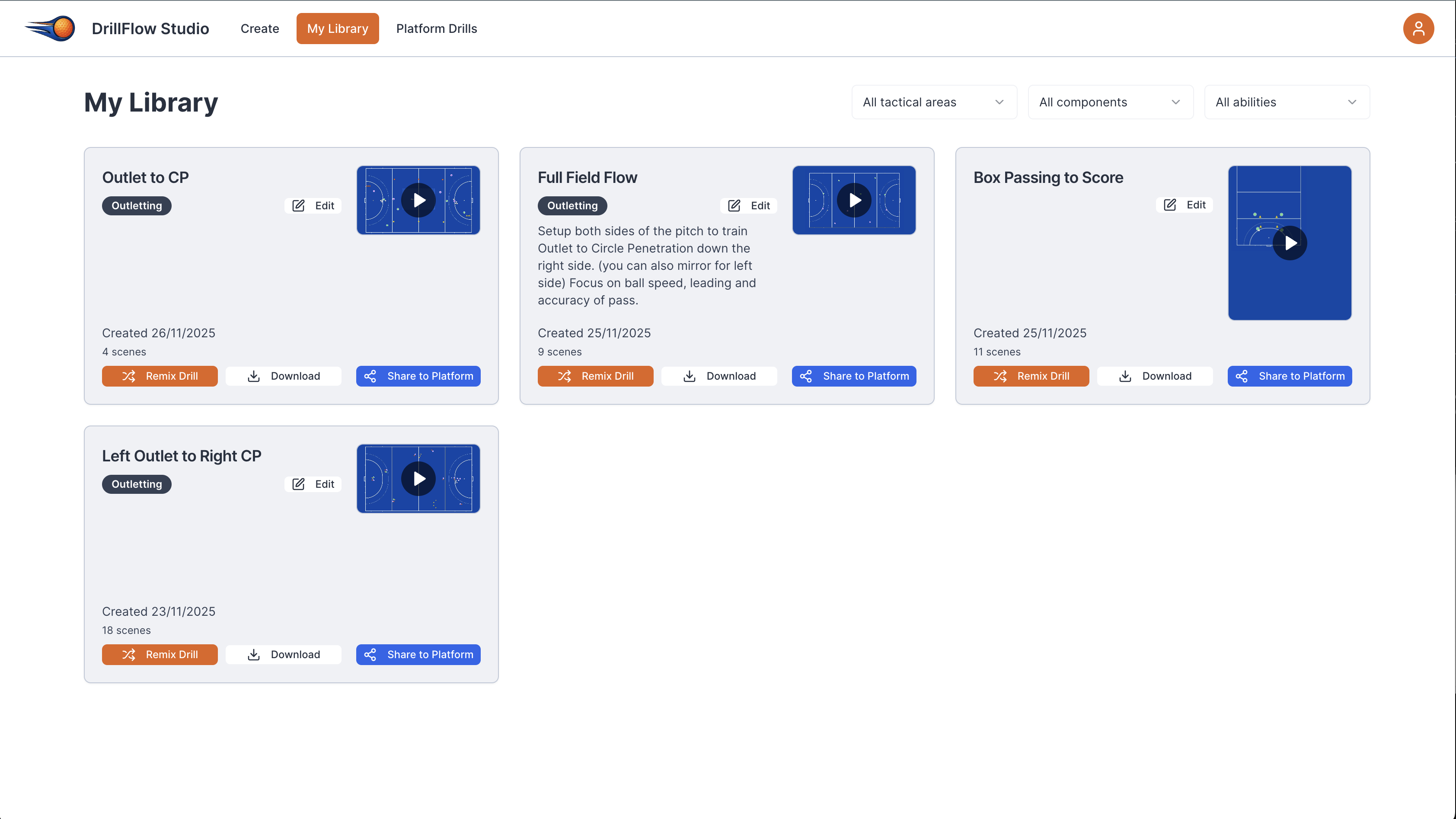Share Full Field Flow to Platform
This screenshot has height=819, width=1456.
[854, 376]
